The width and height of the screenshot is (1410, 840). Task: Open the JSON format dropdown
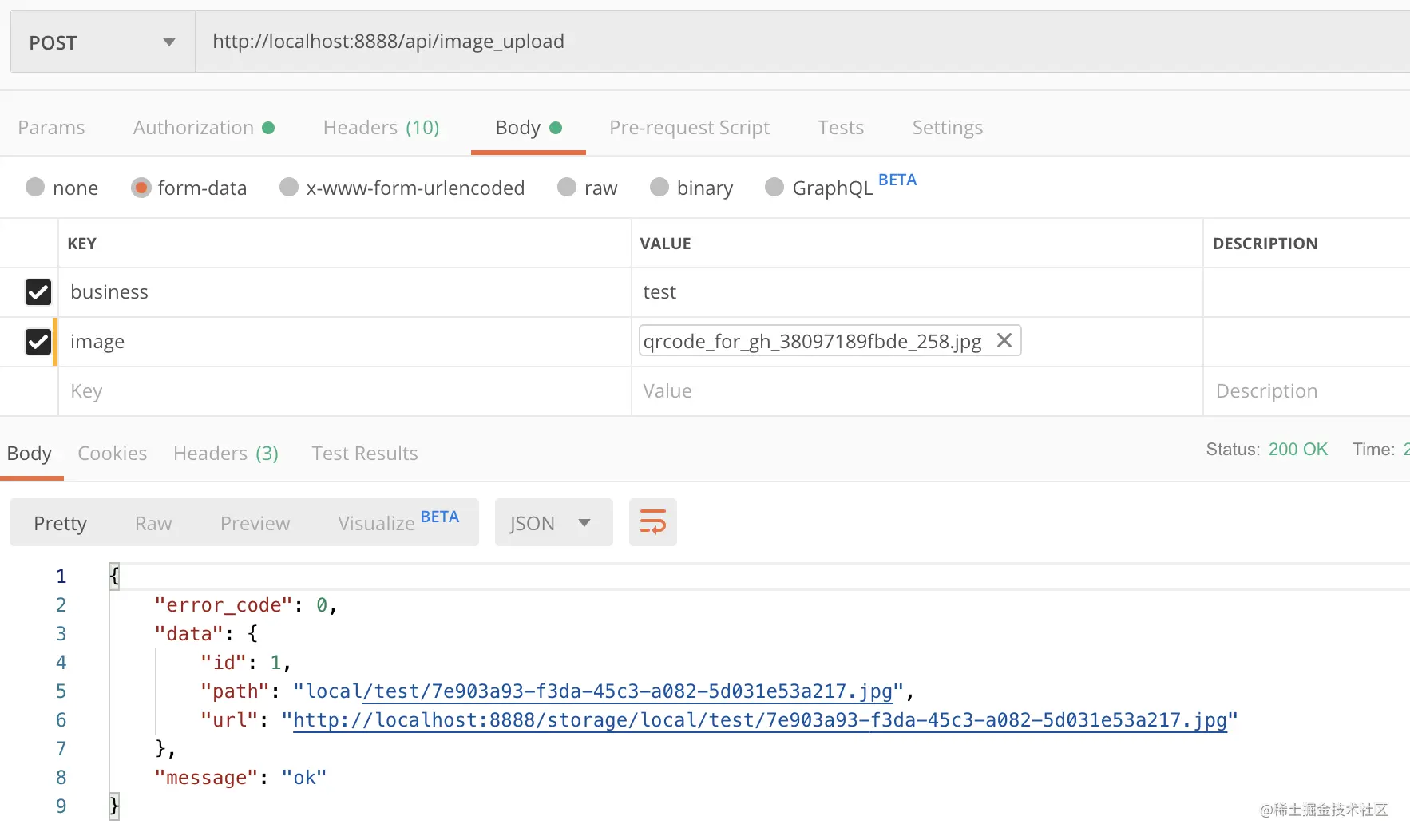click(553, 522)
